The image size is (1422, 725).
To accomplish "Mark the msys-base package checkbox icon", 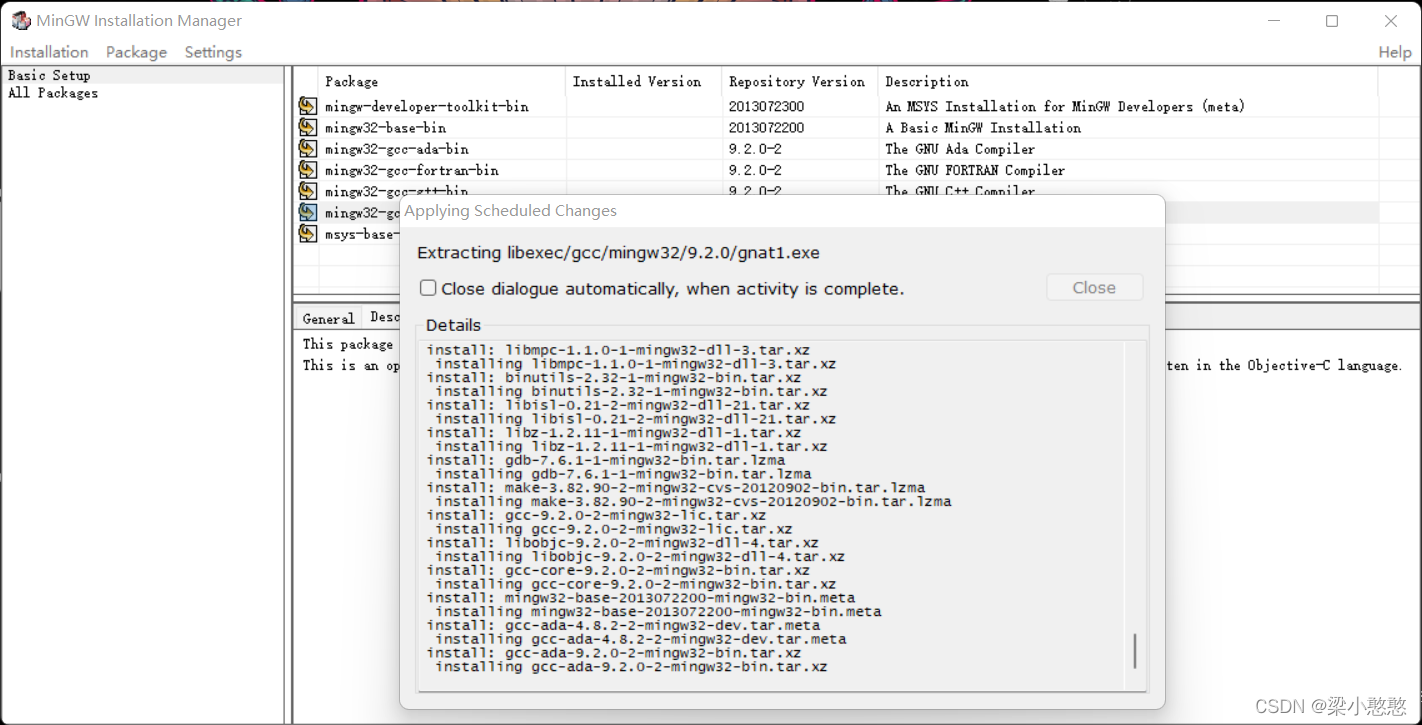I will (x=307, y=234).
